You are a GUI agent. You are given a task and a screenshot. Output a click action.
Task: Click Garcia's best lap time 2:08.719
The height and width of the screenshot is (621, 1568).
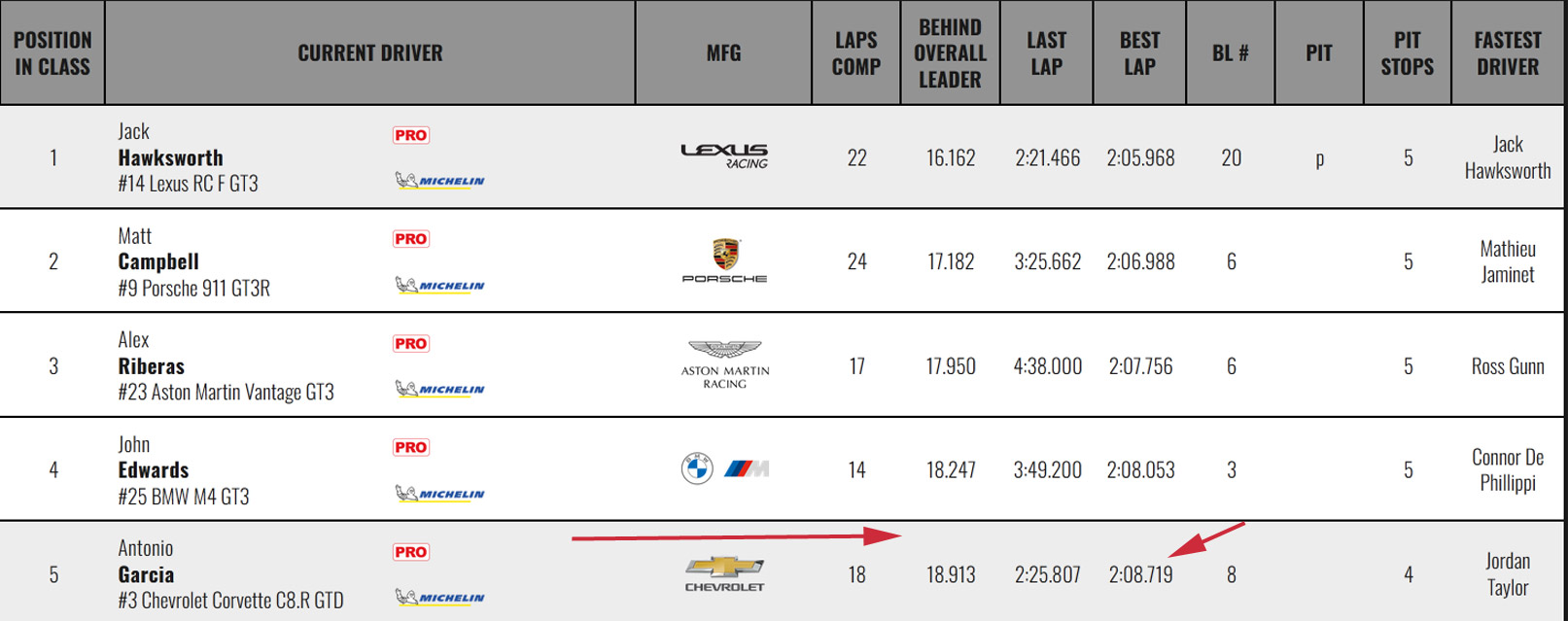click(1140, 574)
